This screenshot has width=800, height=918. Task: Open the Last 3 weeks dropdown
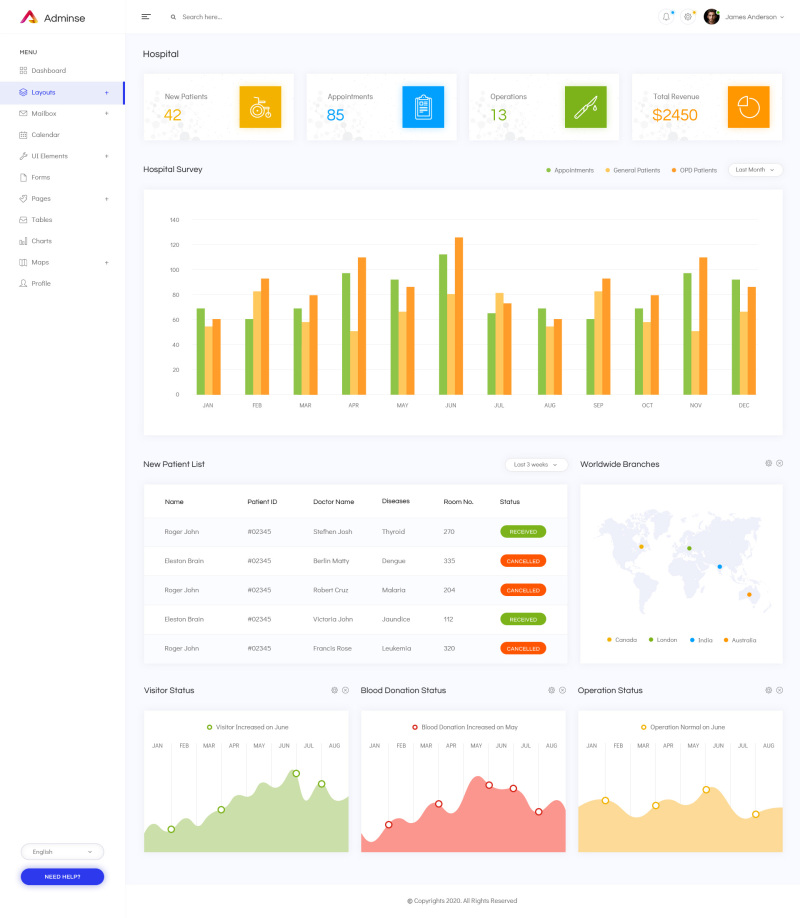(538, 464)
